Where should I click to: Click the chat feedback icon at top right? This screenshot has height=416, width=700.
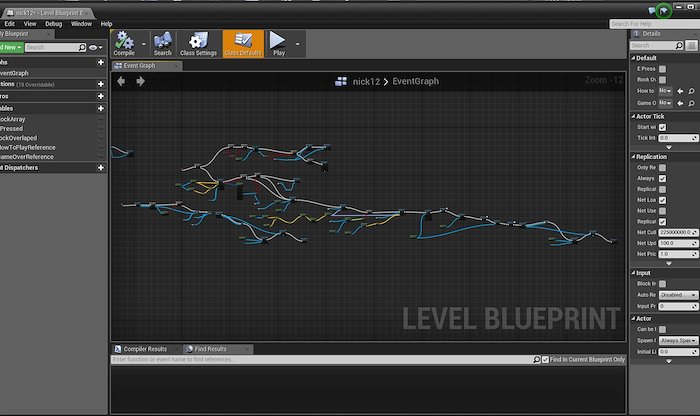point(652,10)
